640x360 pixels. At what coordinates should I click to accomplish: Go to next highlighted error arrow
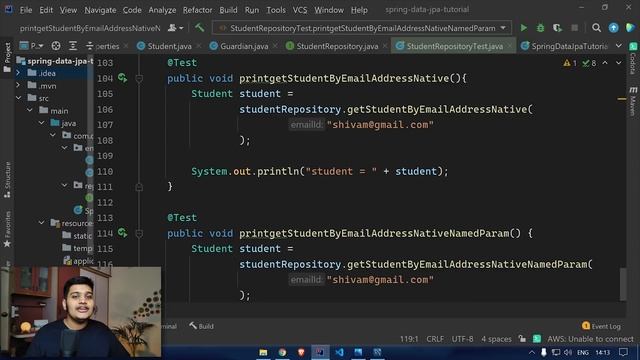point(618,63)
